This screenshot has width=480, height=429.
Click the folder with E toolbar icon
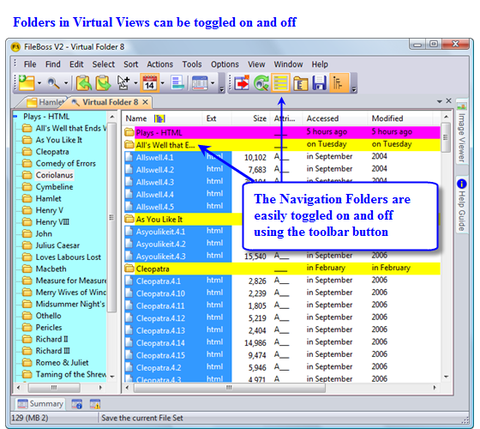click(301, 83)
